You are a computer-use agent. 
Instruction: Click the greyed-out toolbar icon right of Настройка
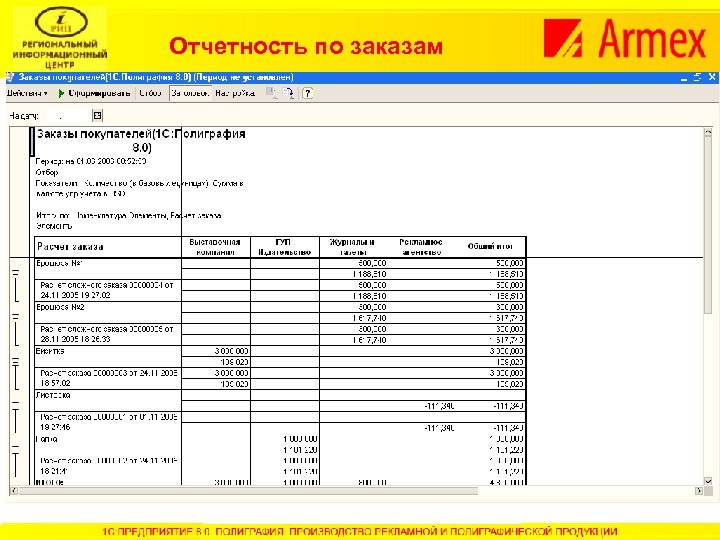[271, 93]
